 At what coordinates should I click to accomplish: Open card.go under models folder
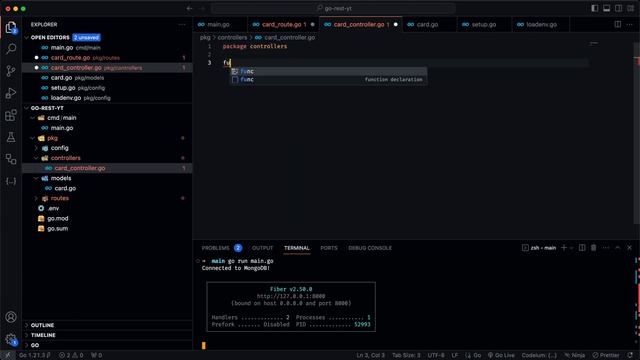click(x=107, y=188)
